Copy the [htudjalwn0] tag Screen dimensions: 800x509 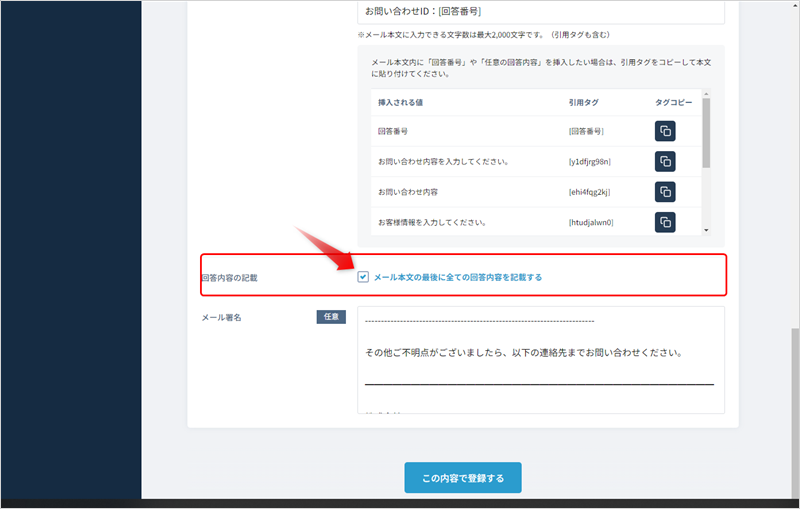tap(665, 222)
